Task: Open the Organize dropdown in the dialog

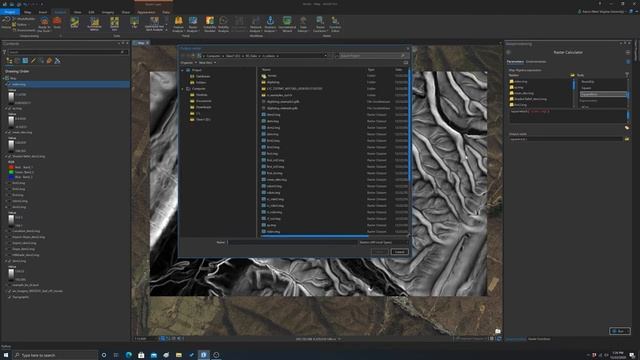Action: (189, 62)
